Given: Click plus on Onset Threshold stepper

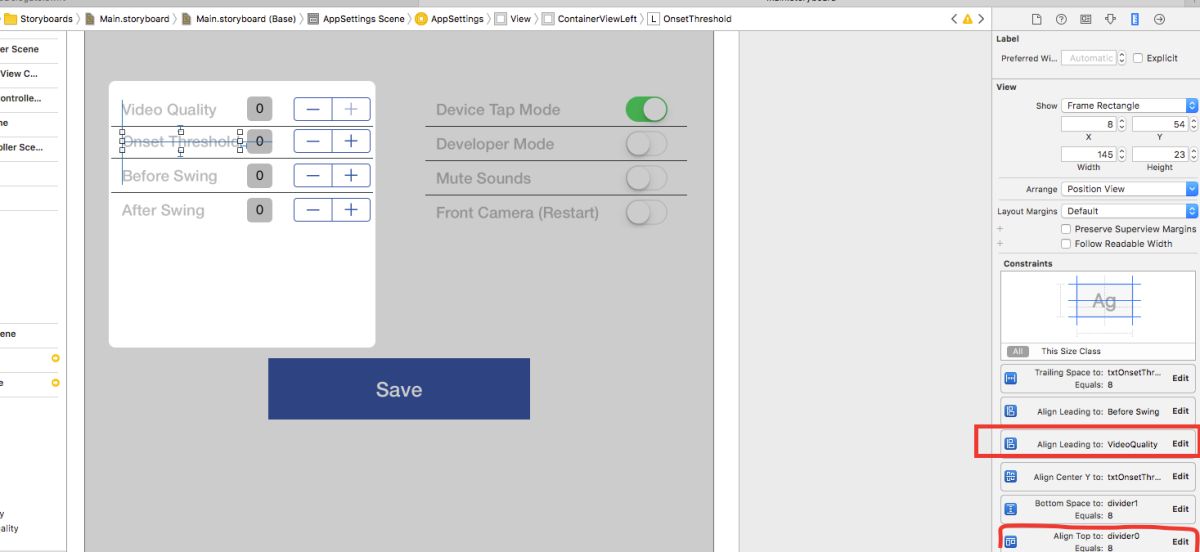Looking at the screenshot, I should click(351, 142).
